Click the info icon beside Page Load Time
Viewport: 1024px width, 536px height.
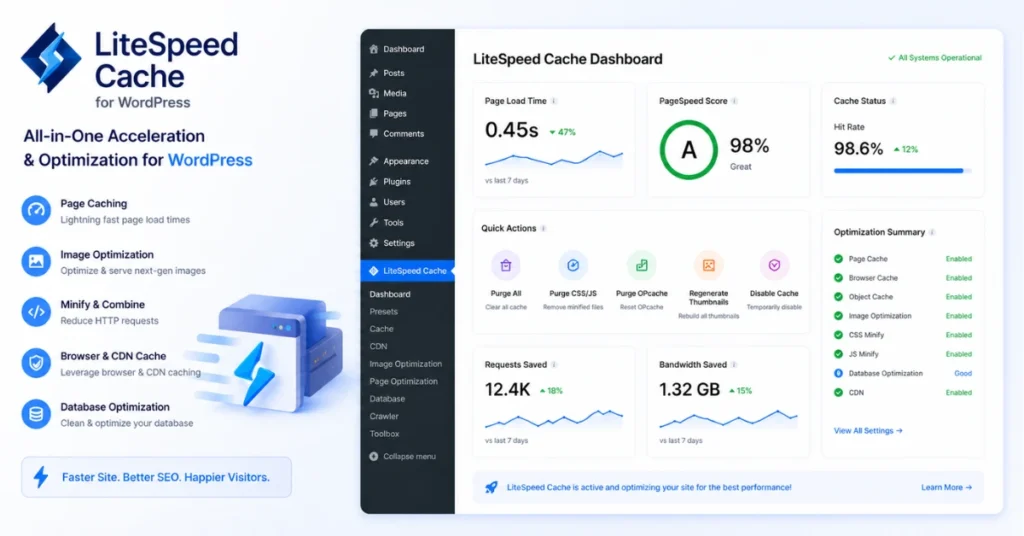tap(554, 101)
